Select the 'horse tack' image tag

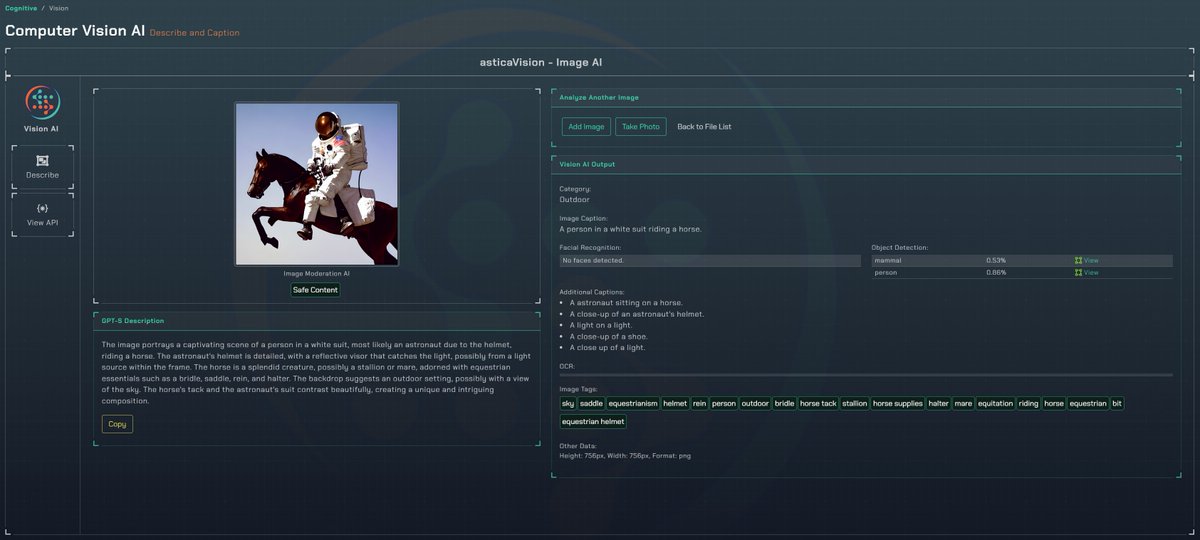818,403
